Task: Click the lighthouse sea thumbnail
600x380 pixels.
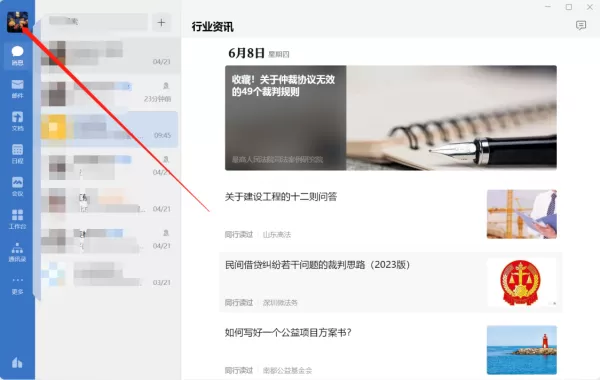Action: tap(522, 350)
